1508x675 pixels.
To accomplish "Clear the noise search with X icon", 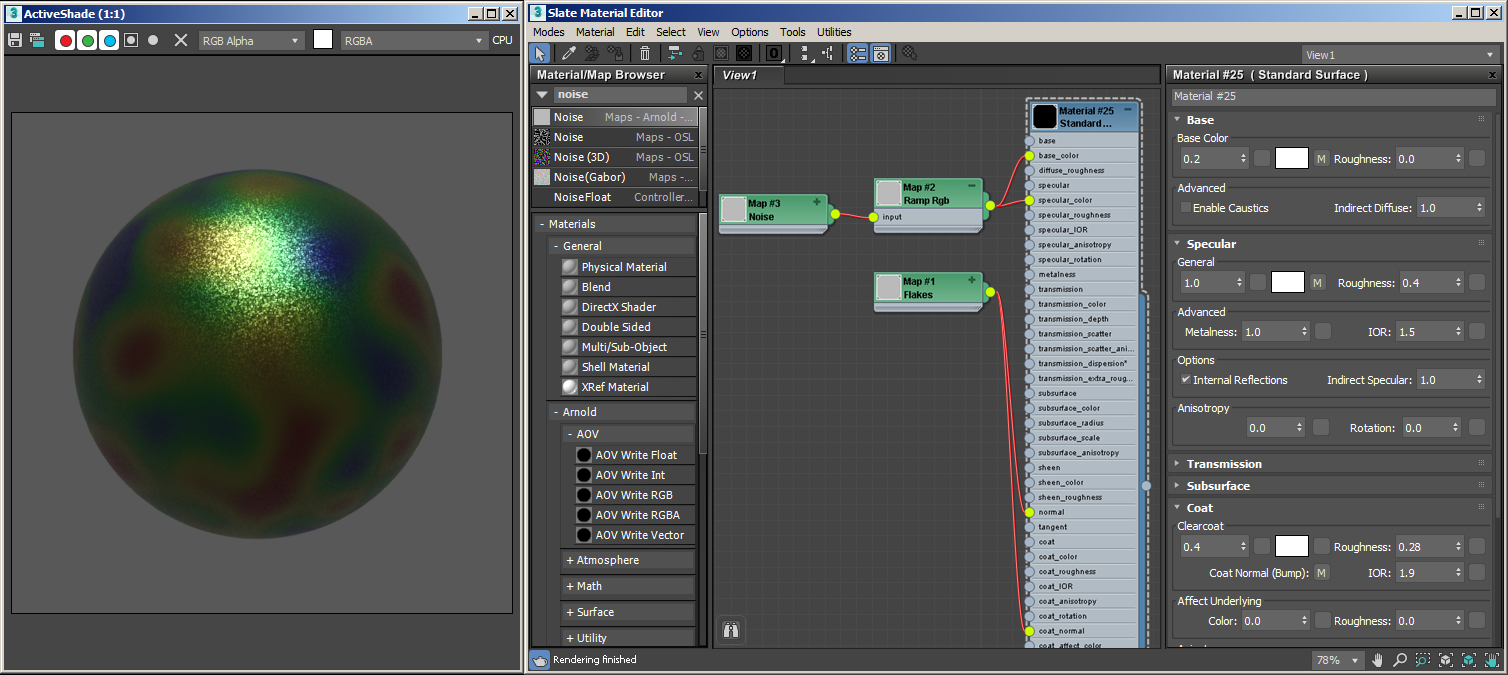I will pyautogui.click(x=698, y=95).
